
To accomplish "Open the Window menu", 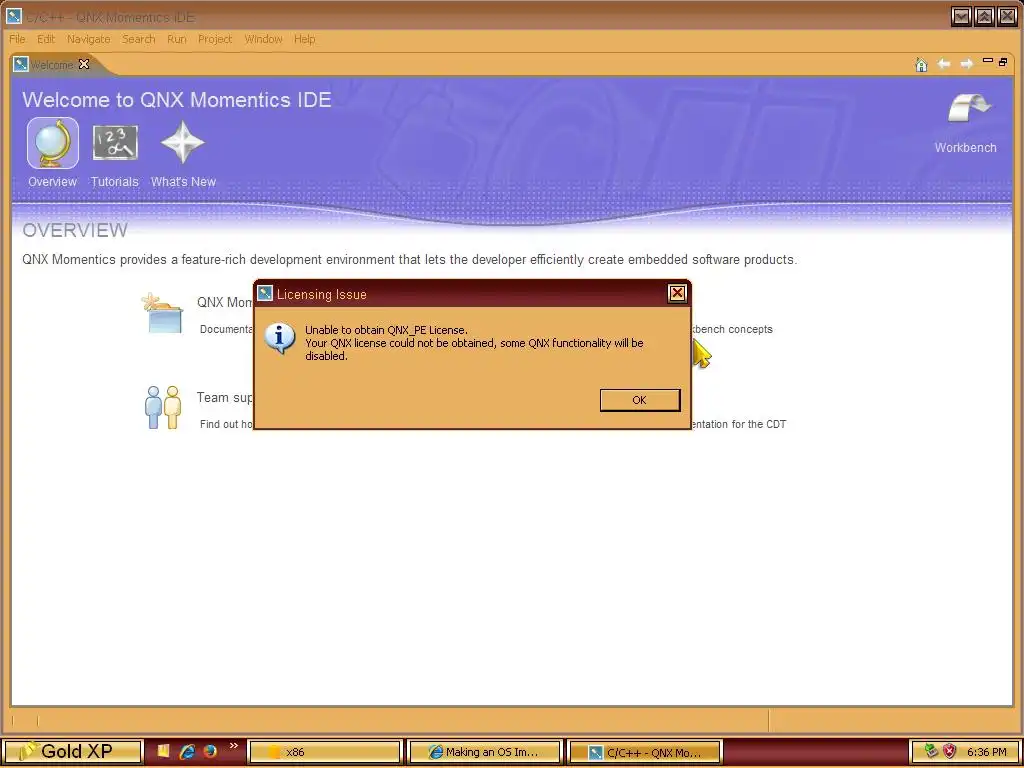I will (263, 39).
